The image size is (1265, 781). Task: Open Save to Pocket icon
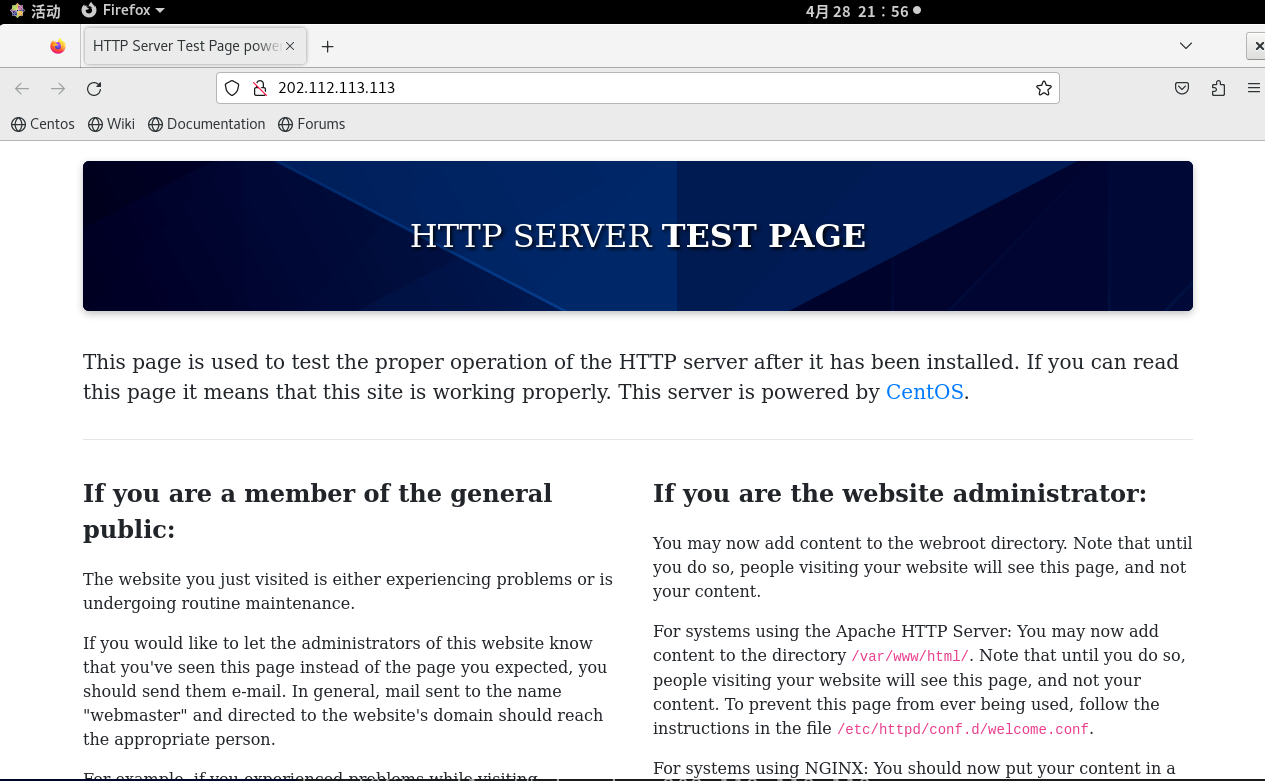click(x=1182, y=88)
